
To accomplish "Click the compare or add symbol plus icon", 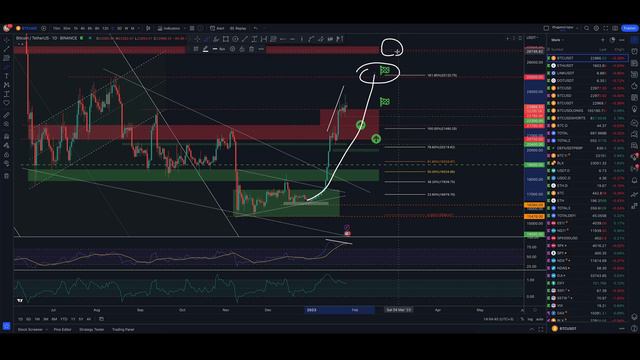I will tap(44, 28).
